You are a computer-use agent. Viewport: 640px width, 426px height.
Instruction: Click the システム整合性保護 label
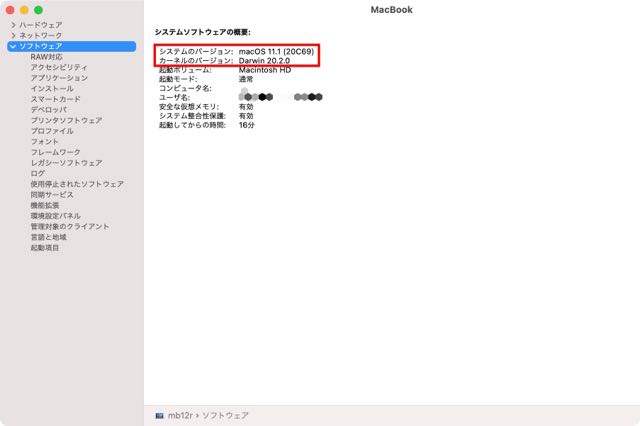[x=192, y=116]
